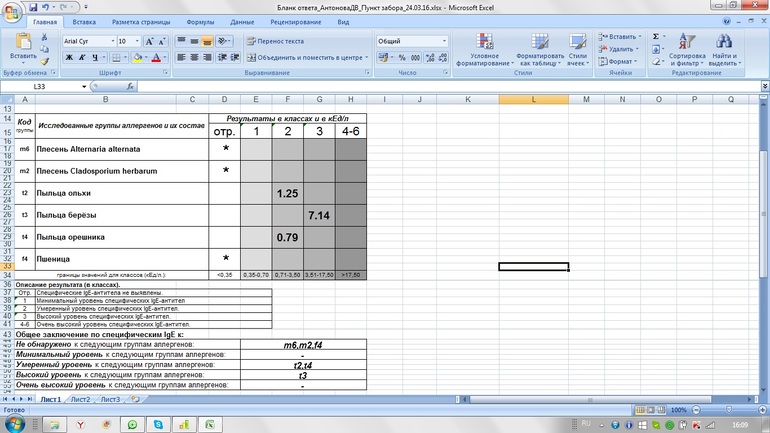The width and height of the screenshot is (770, 433).
Task: Click the Sort and Filter (Сортировка и фильтр) icon
Action: pyautogui.click(x=687, y=42)
